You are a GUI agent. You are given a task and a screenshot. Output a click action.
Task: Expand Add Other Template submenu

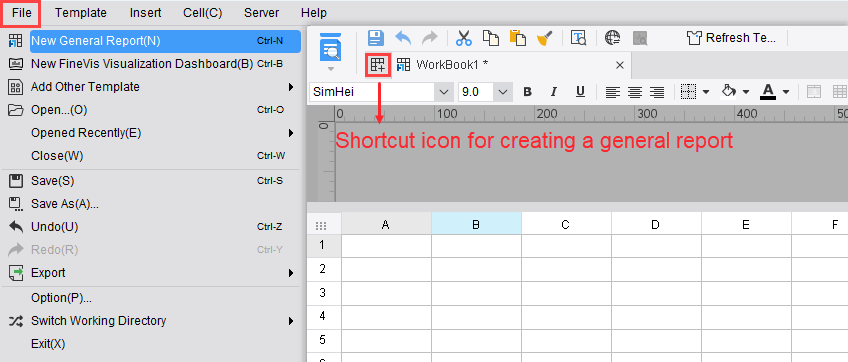pyautogui.click(x=151, y=87)
